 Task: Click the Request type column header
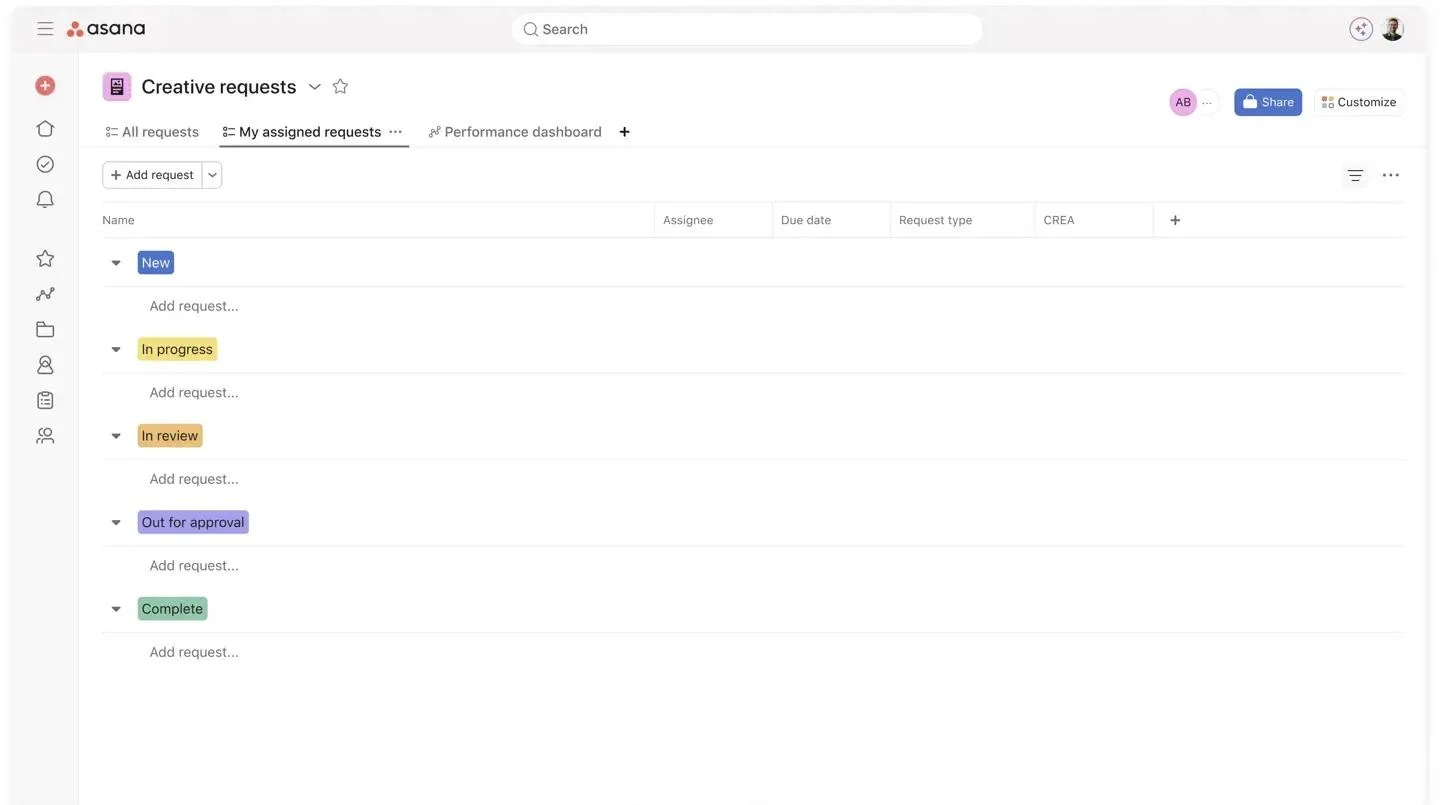[962, 220]
